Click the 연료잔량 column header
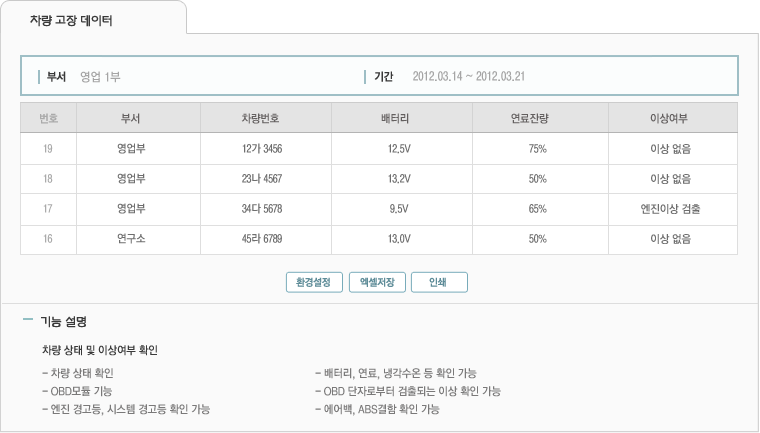Viewport: 760px width, 433px height. point(540,118)
